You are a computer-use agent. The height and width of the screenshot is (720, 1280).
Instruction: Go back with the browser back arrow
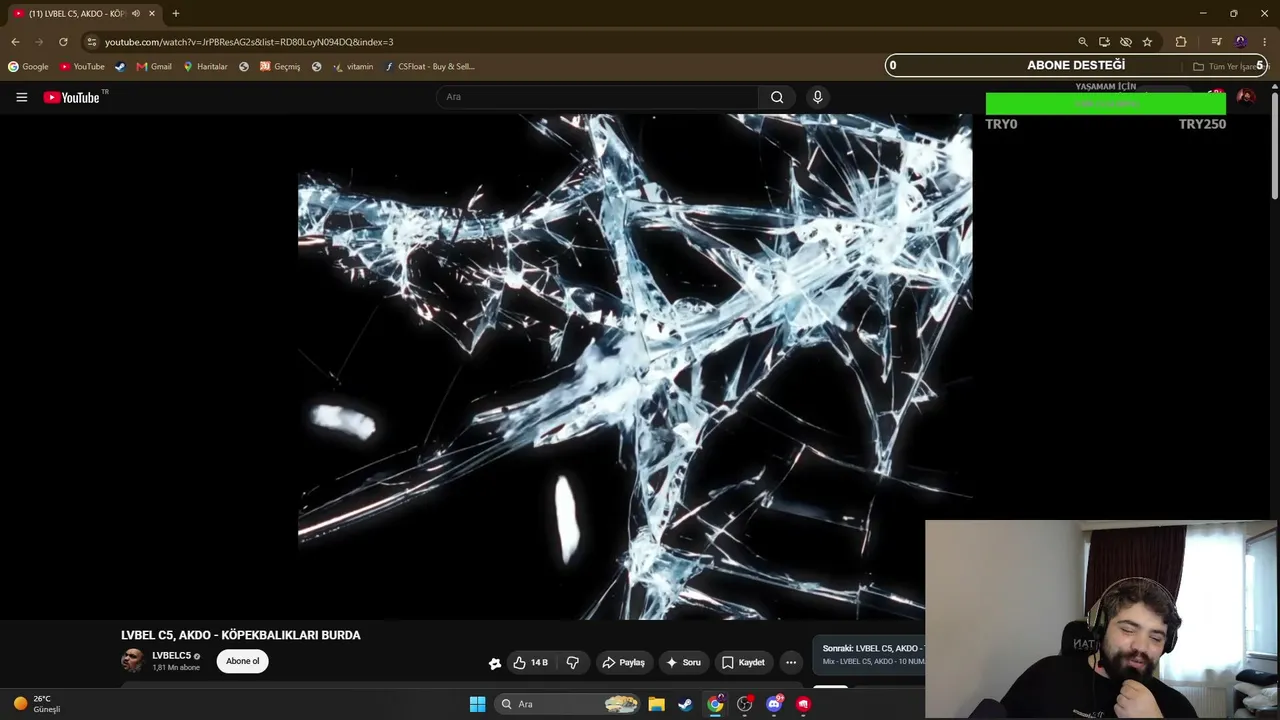click(x=15, y=42)
